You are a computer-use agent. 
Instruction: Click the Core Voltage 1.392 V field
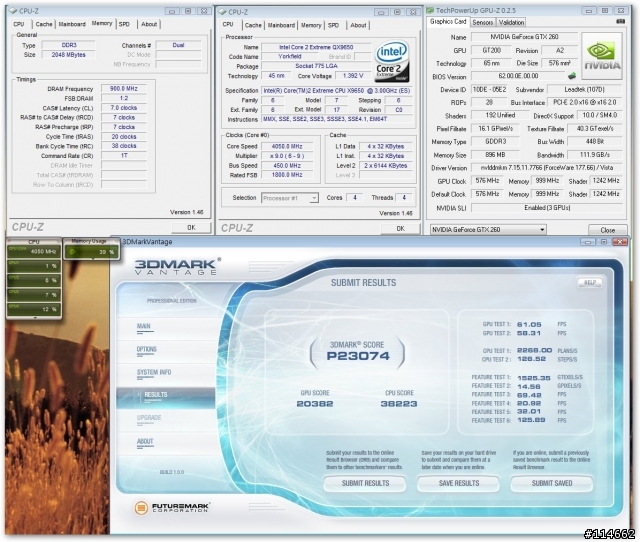click(353, 76)
